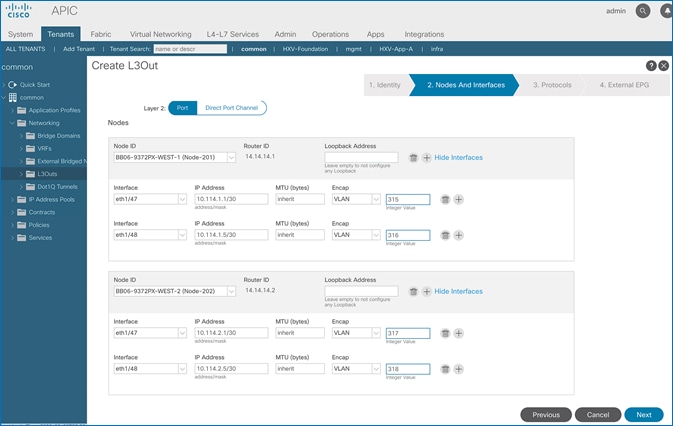This screenshot has height=426, width=673.
Task: Open the L4-L7 Services tab
Action: tap(233, 34)
